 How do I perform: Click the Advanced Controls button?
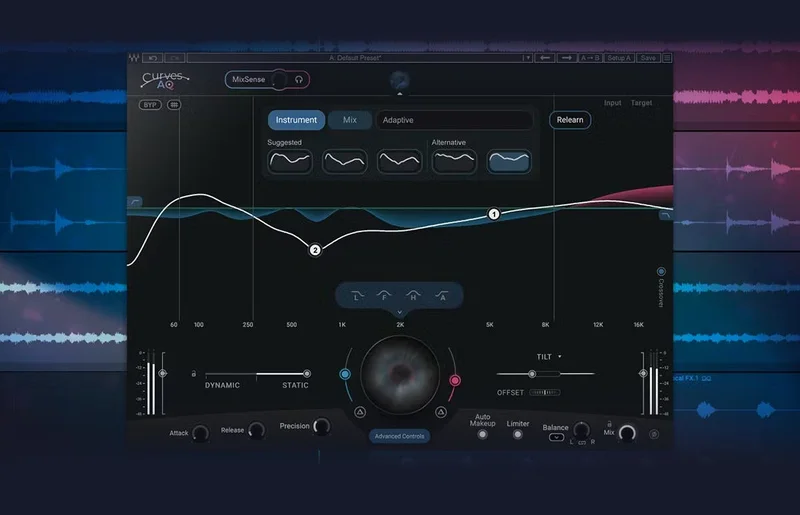click(x=399, y=436)
